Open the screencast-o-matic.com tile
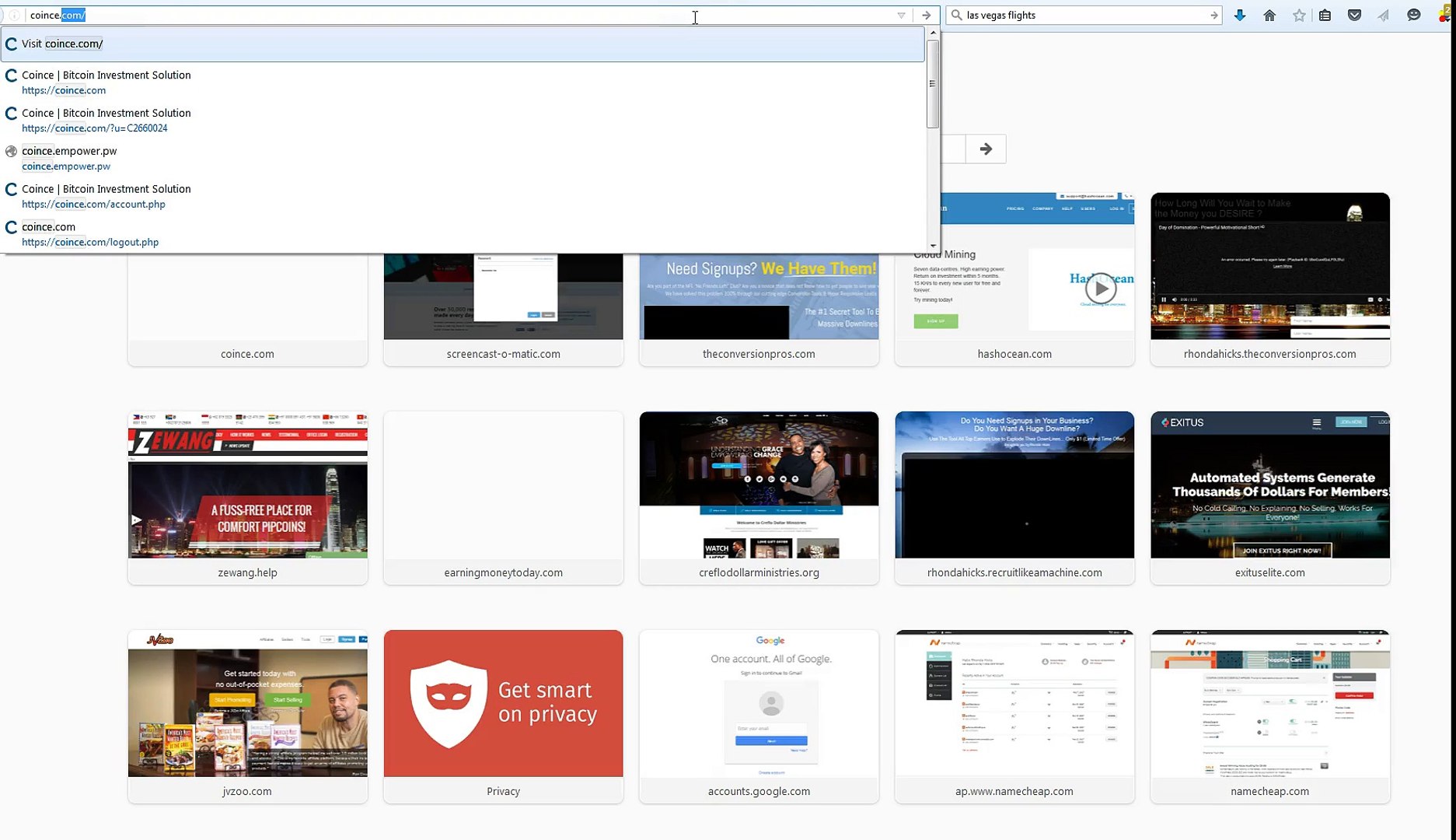1456x840 pixels. point(503,309)
